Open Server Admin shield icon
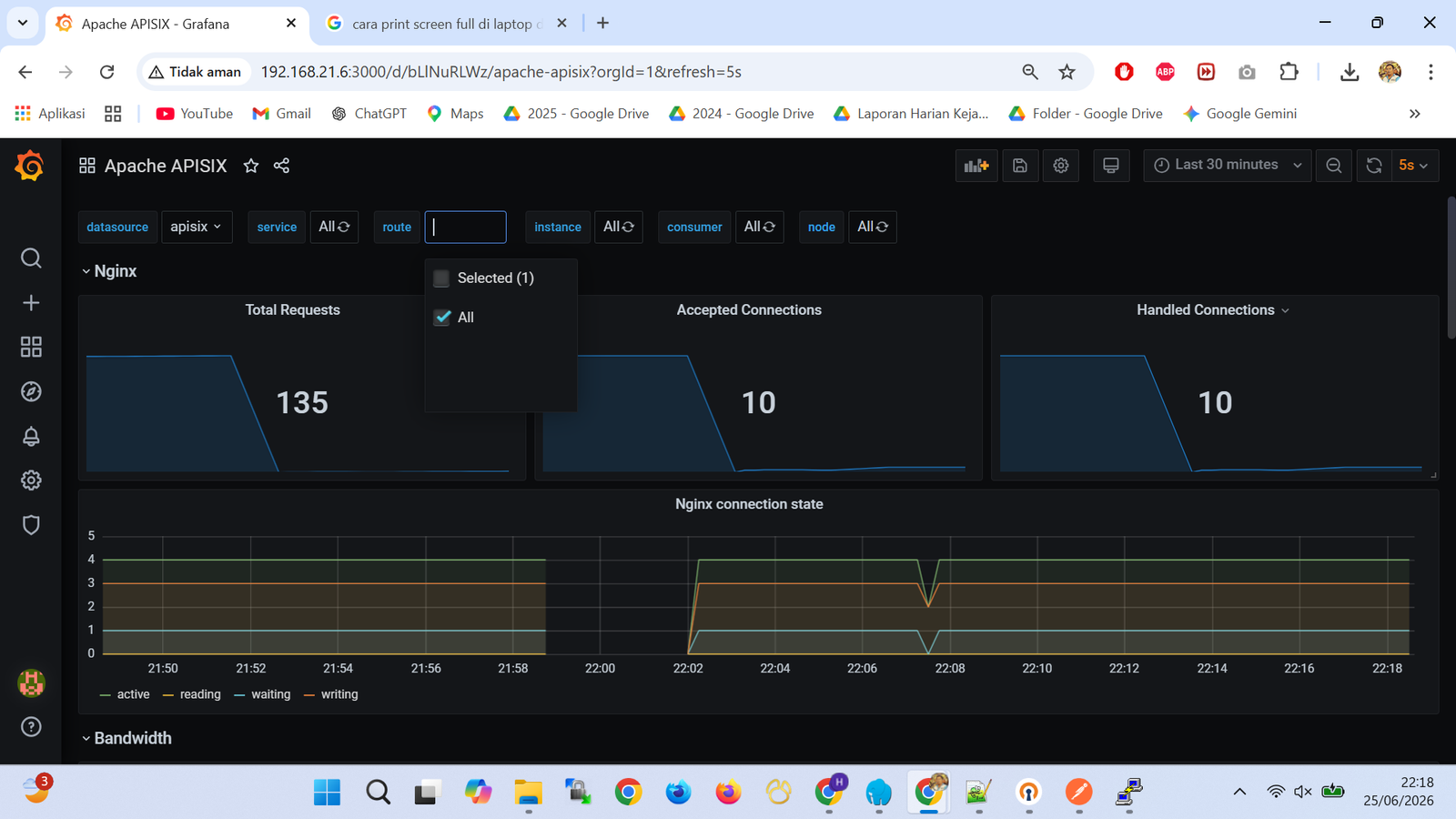Viewport: 1456px width, 819px height. (x=31, y=525)
